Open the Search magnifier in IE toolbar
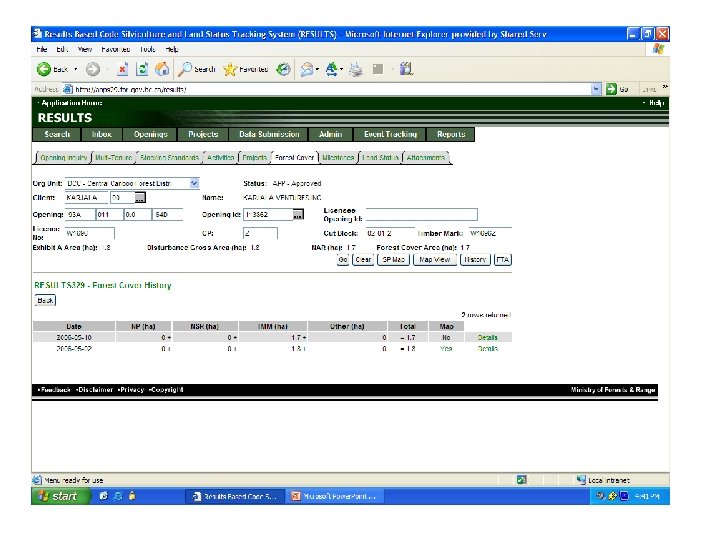 click(185, 69)
